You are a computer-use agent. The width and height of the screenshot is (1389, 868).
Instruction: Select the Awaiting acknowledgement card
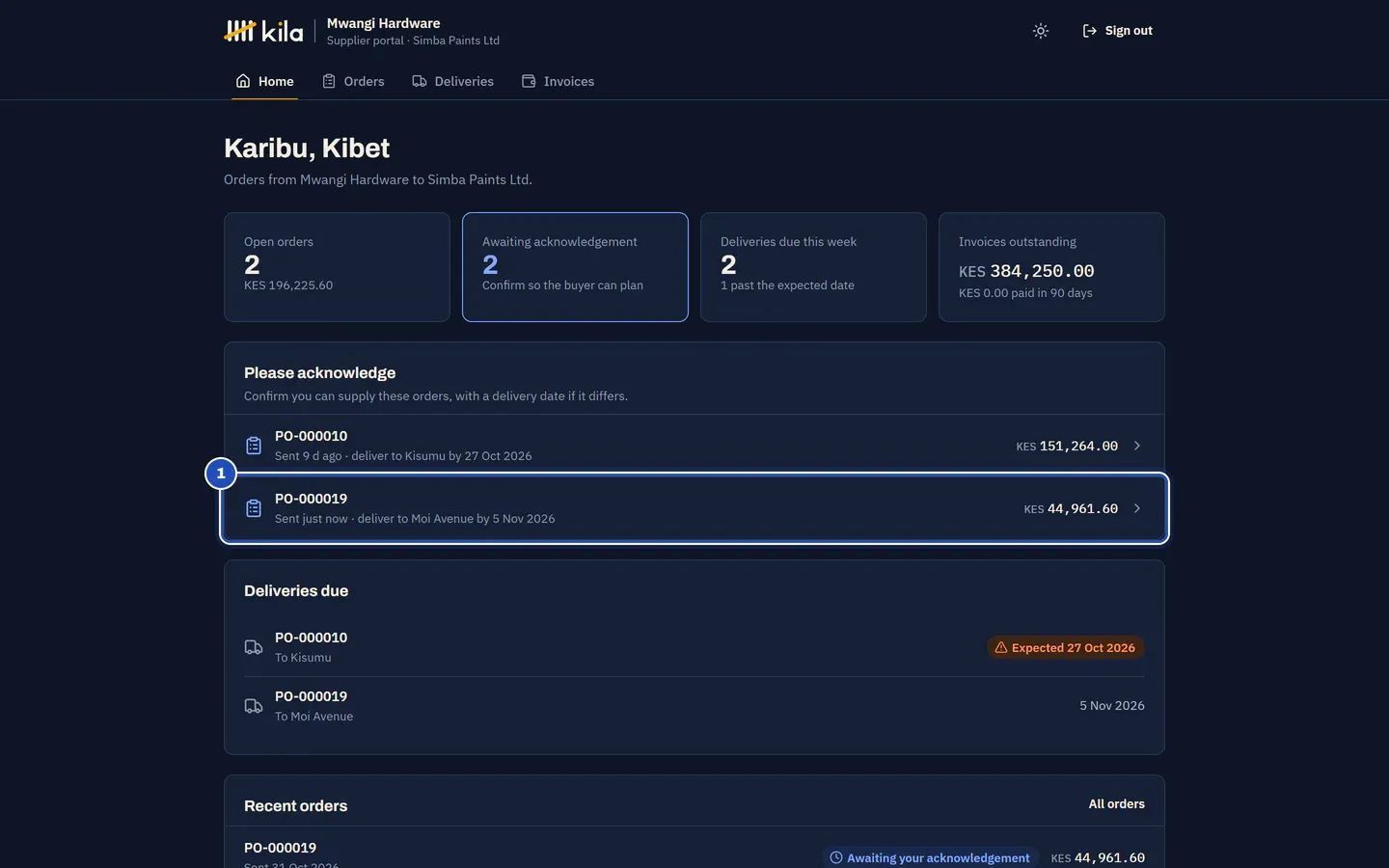pos(575,267)
